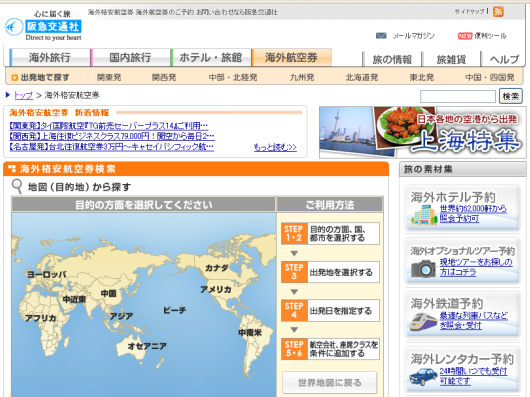Open the サイトマップ link

(x=469, y=11)
